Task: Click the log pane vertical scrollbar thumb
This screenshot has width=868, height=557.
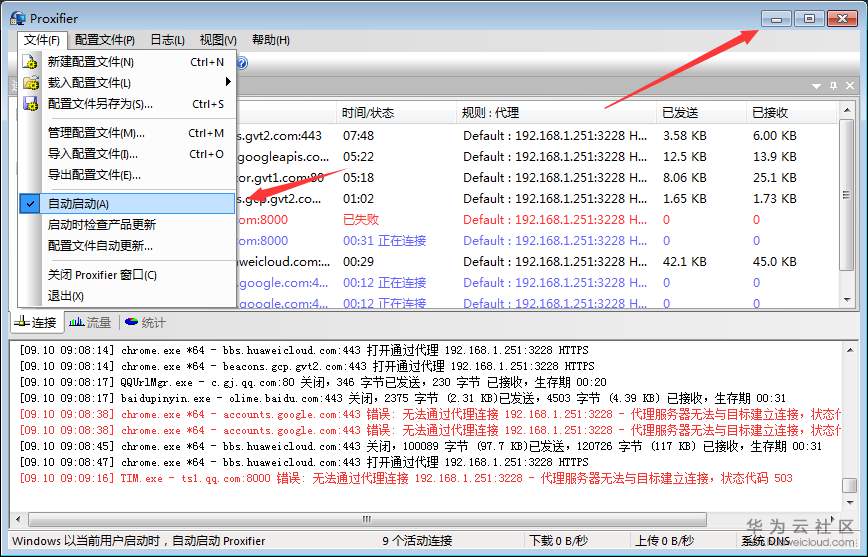Action: point(850,485)
